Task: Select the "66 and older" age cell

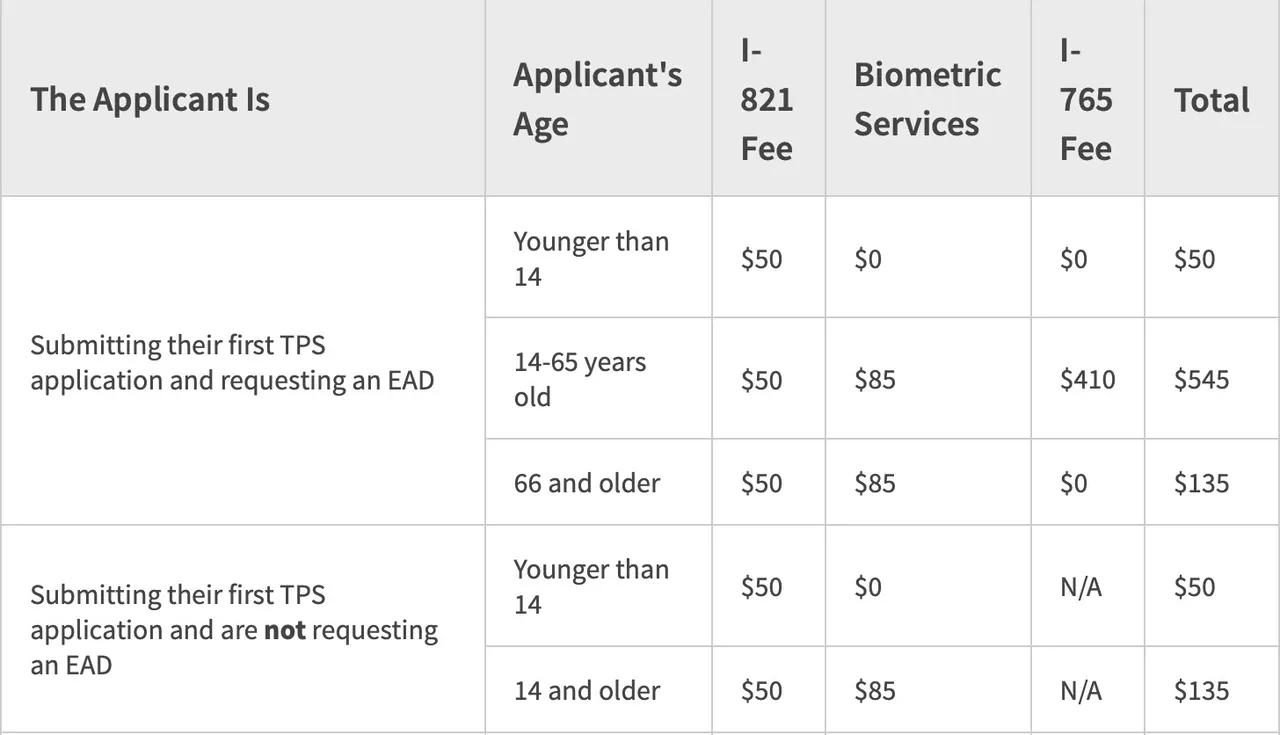Action: pyautogui.click(x=587, y=483)
